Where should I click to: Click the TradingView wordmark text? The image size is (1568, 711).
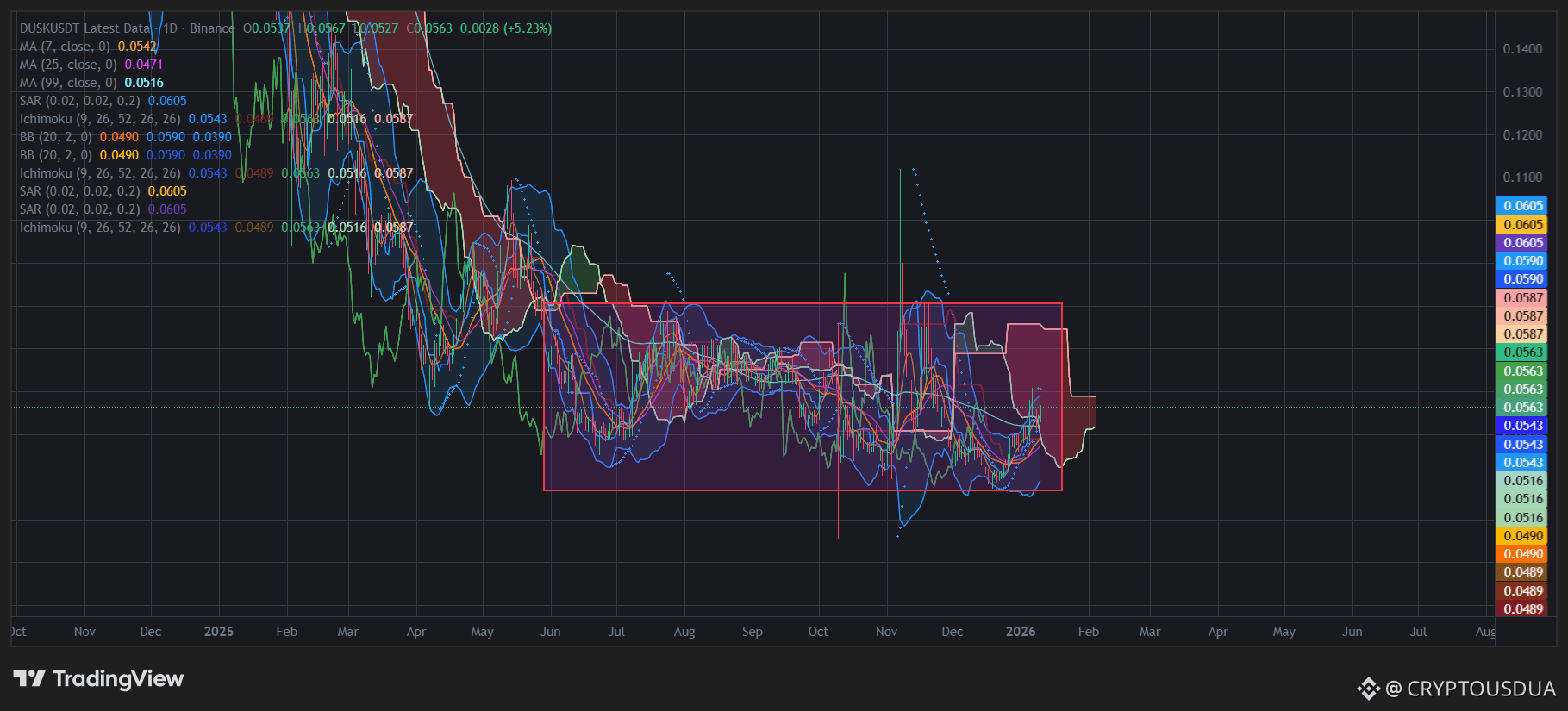(118, 679)
